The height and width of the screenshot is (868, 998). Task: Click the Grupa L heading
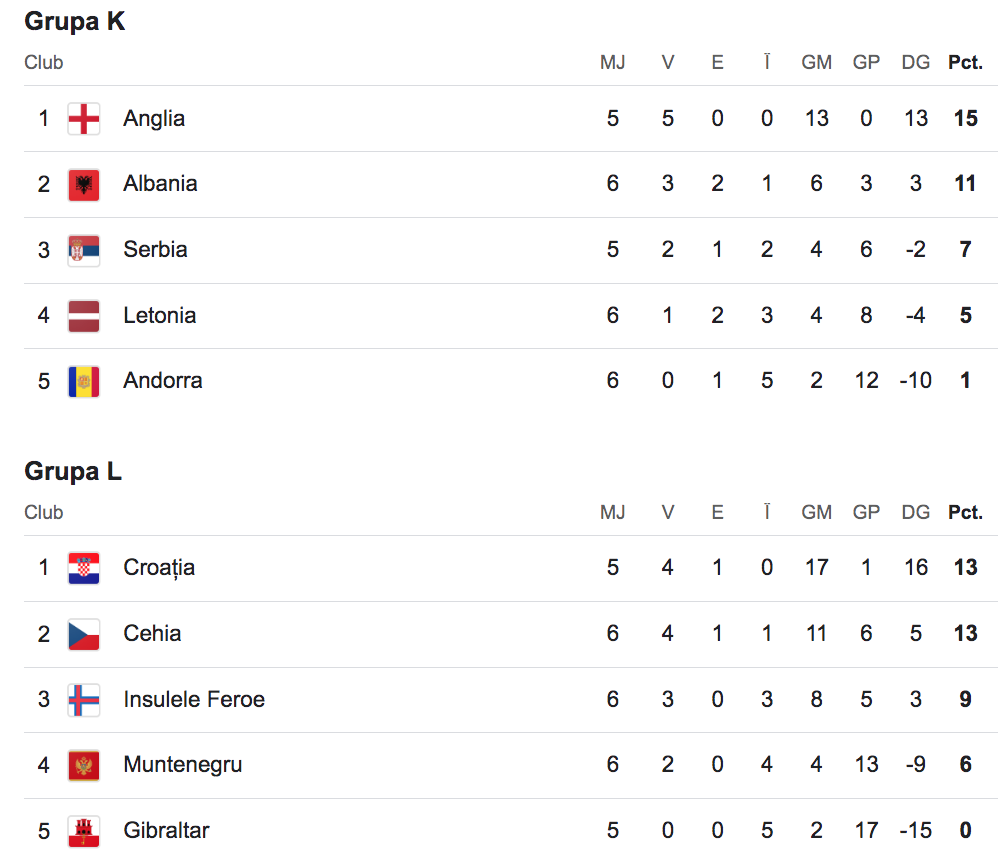pyautogui.click(x=73, y=471)
